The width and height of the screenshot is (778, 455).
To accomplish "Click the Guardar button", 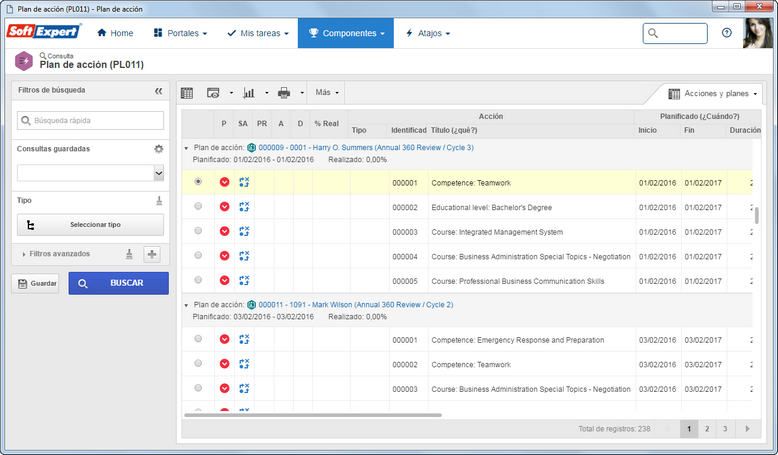I will (x=35, y=283).
